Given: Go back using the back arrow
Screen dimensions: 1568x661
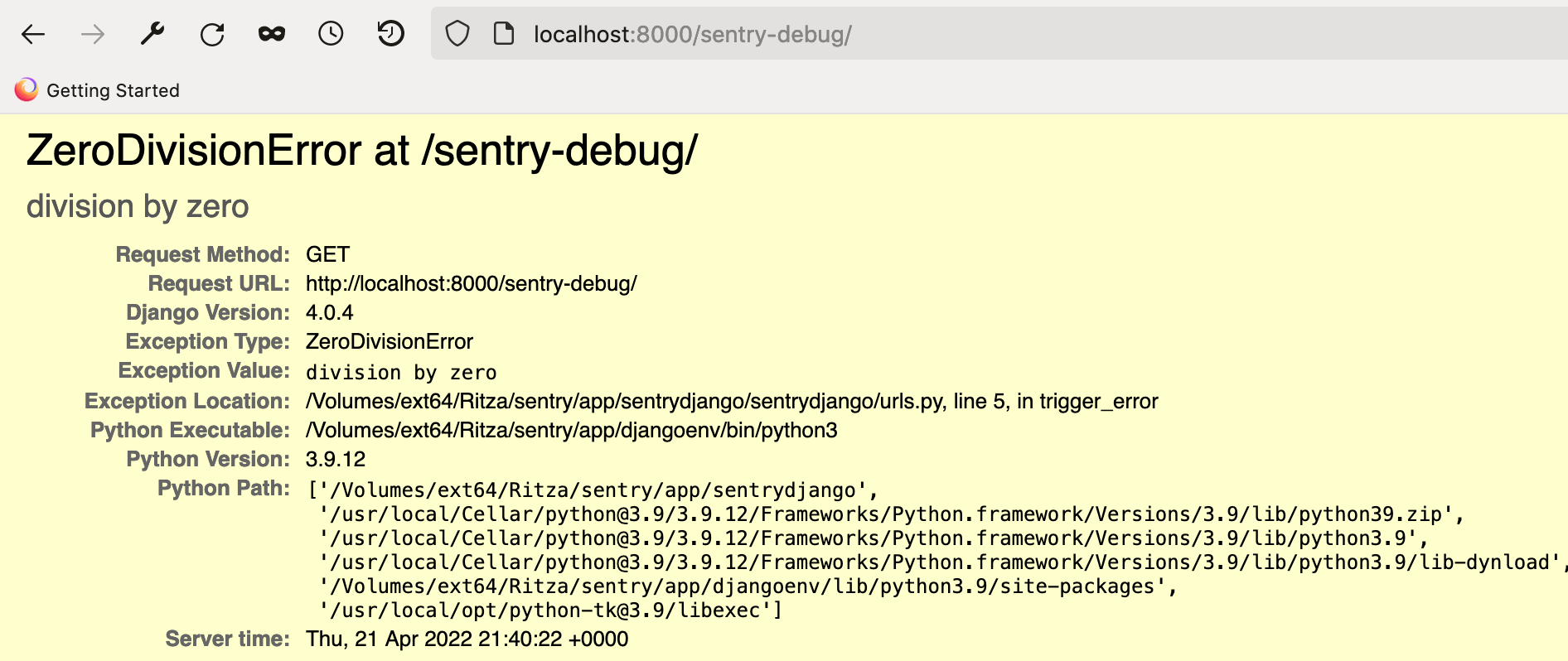Looking at the screenshot, I should tap(33, 34).
